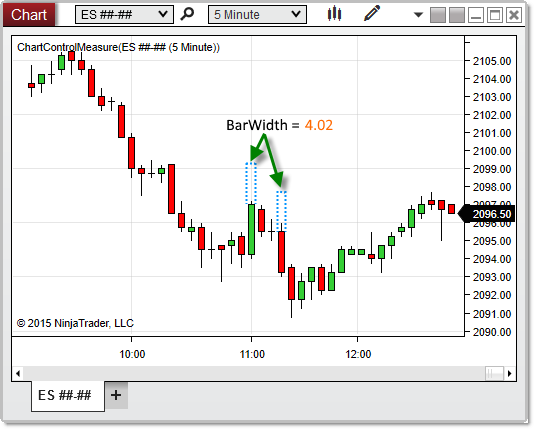
Task: Click the scrollbar left arrow
Action: click(18, 374)
